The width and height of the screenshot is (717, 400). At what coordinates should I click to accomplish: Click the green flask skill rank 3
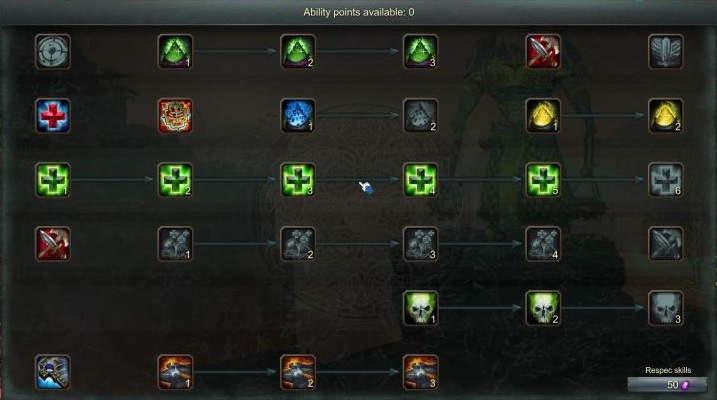[x=421, y=52]
